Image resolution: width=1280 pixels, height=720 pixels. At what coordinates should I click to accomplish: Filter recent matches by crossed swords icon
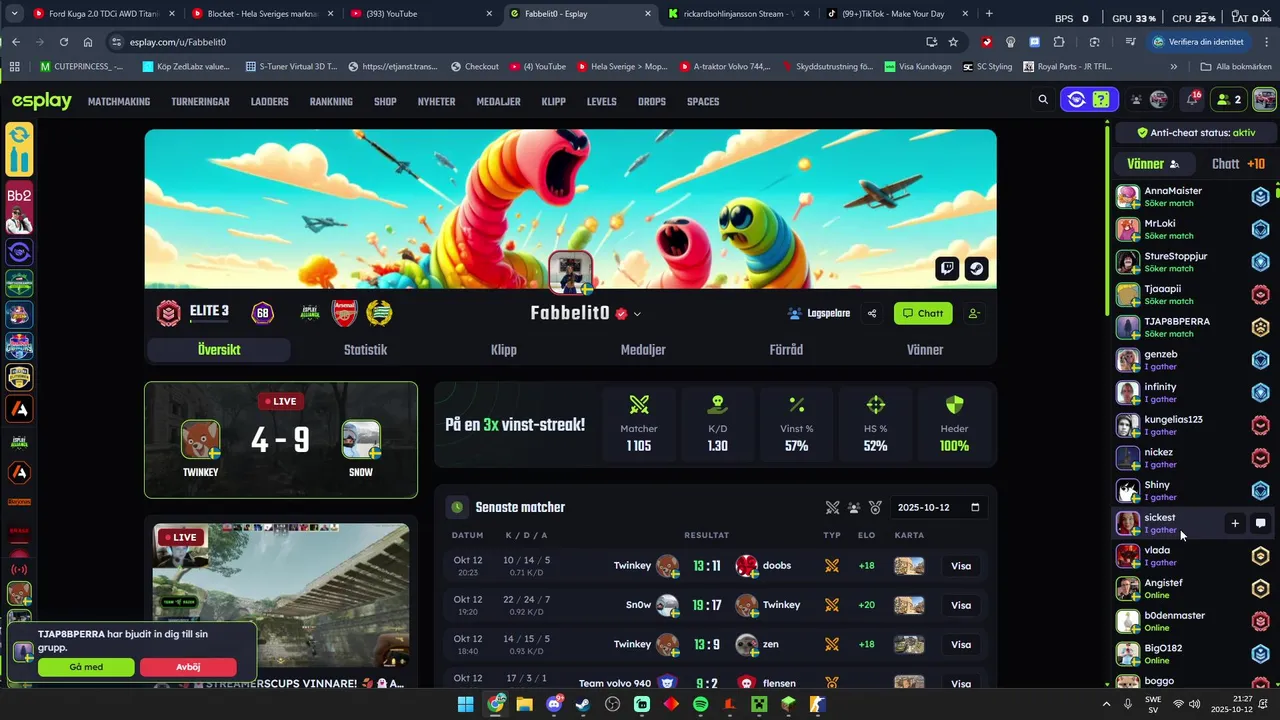coord(832,507)
